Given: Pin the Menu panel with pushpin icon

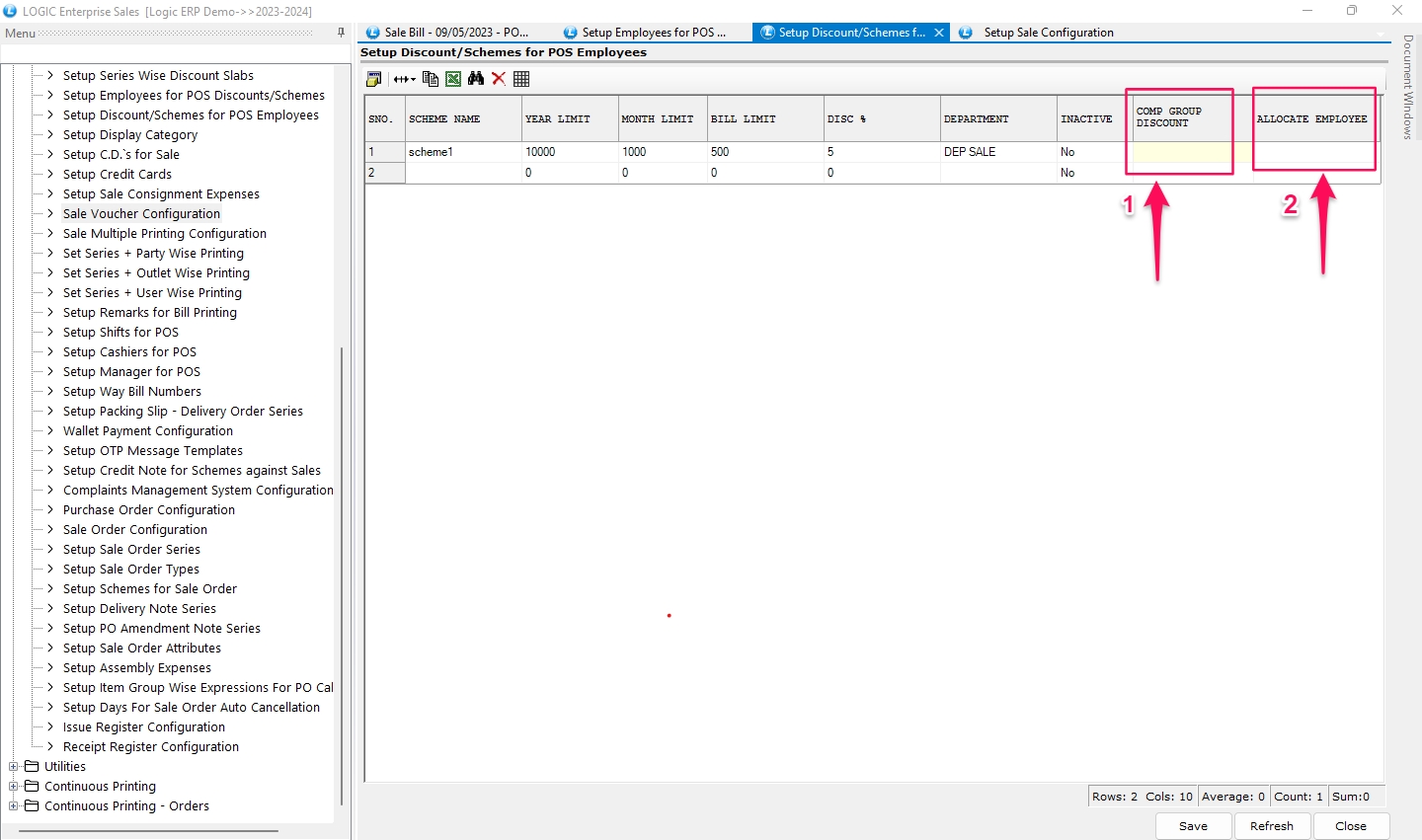Looking at the screenshot, I should click(342, 33).
